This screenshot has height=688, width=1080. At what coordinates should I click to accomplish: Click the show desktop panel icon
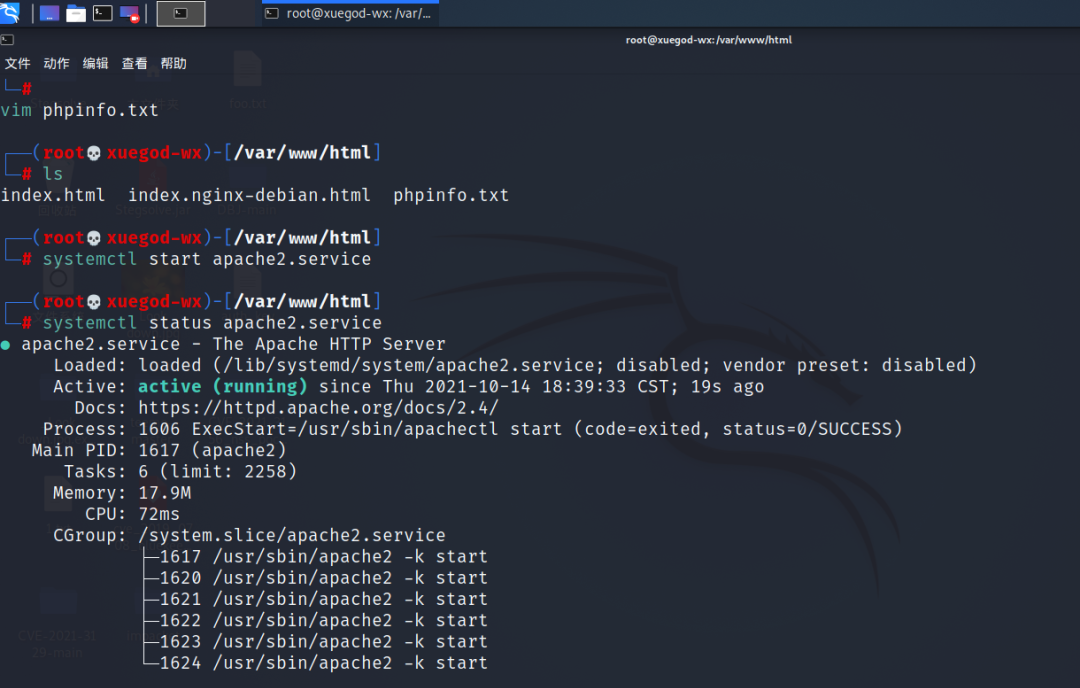(49, 13)
